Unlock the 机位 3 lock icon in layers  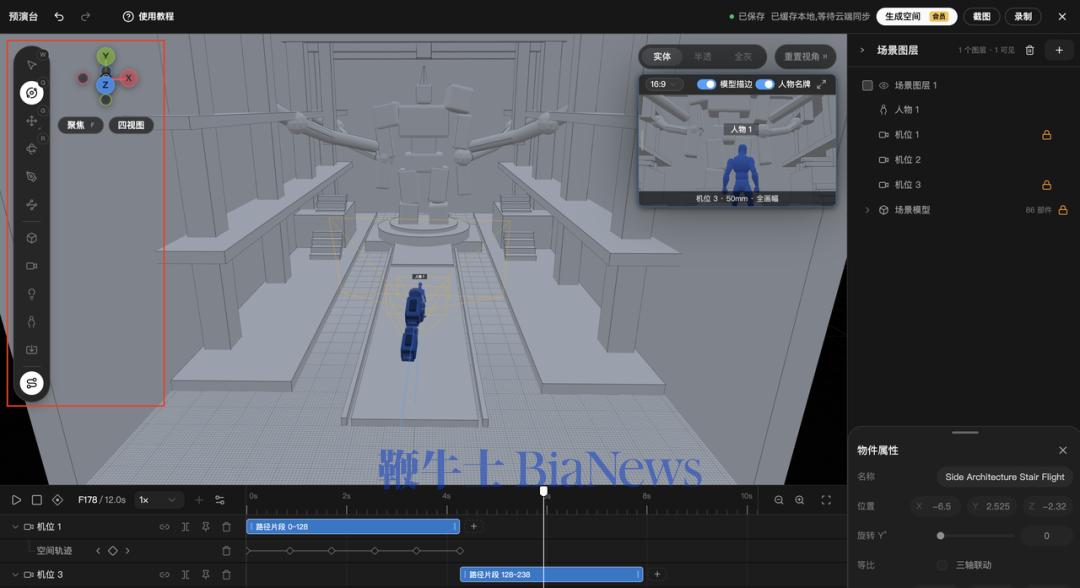click(1046, 185)
